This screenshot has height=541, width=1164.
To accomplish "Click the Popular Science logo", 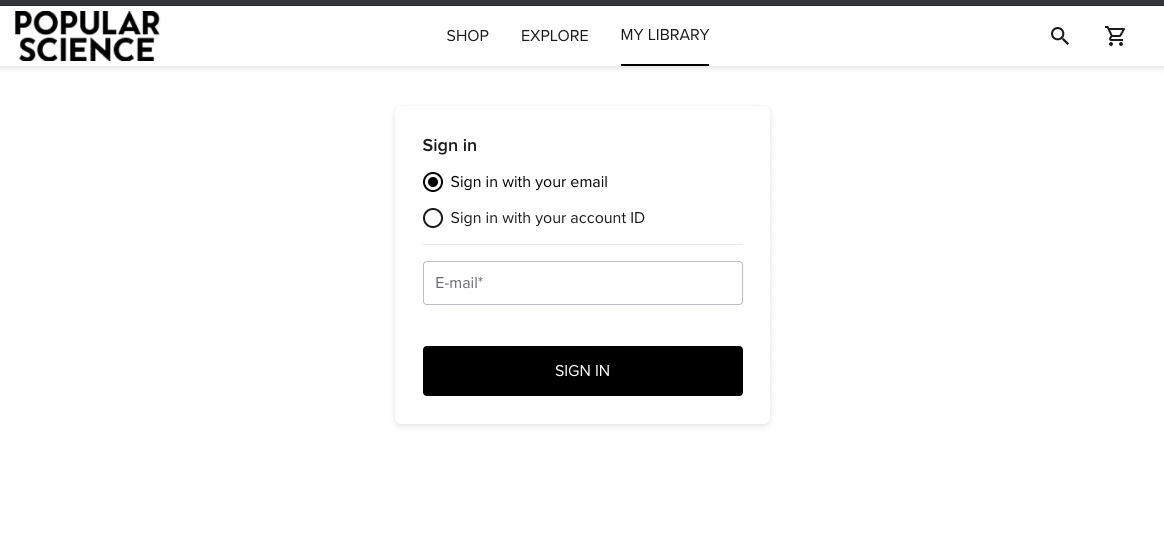I will pyautogui.click(x=87, y=36).
